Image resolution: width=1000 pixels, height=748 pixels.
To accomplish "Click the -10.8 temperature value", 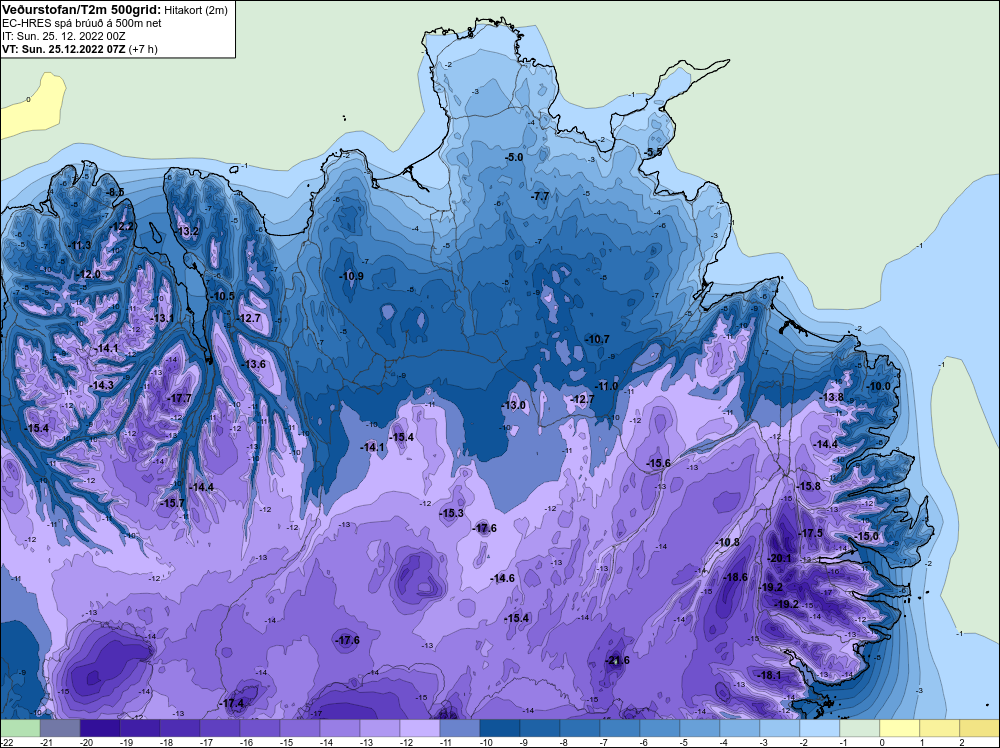I will pyautogui.click(x=728, y=543).
